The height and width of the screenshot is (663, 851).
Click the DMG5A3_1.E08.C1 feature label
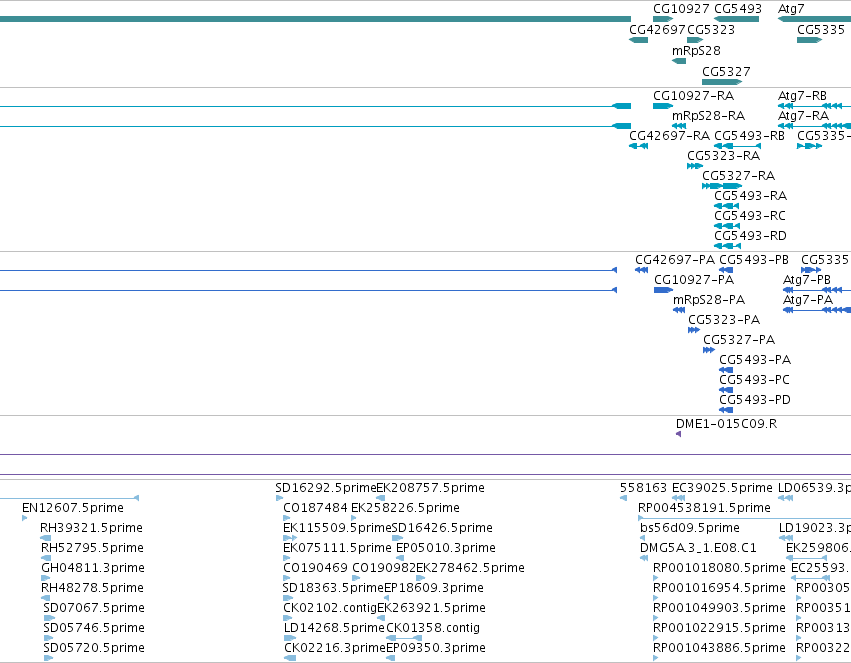tap(698, 549)
